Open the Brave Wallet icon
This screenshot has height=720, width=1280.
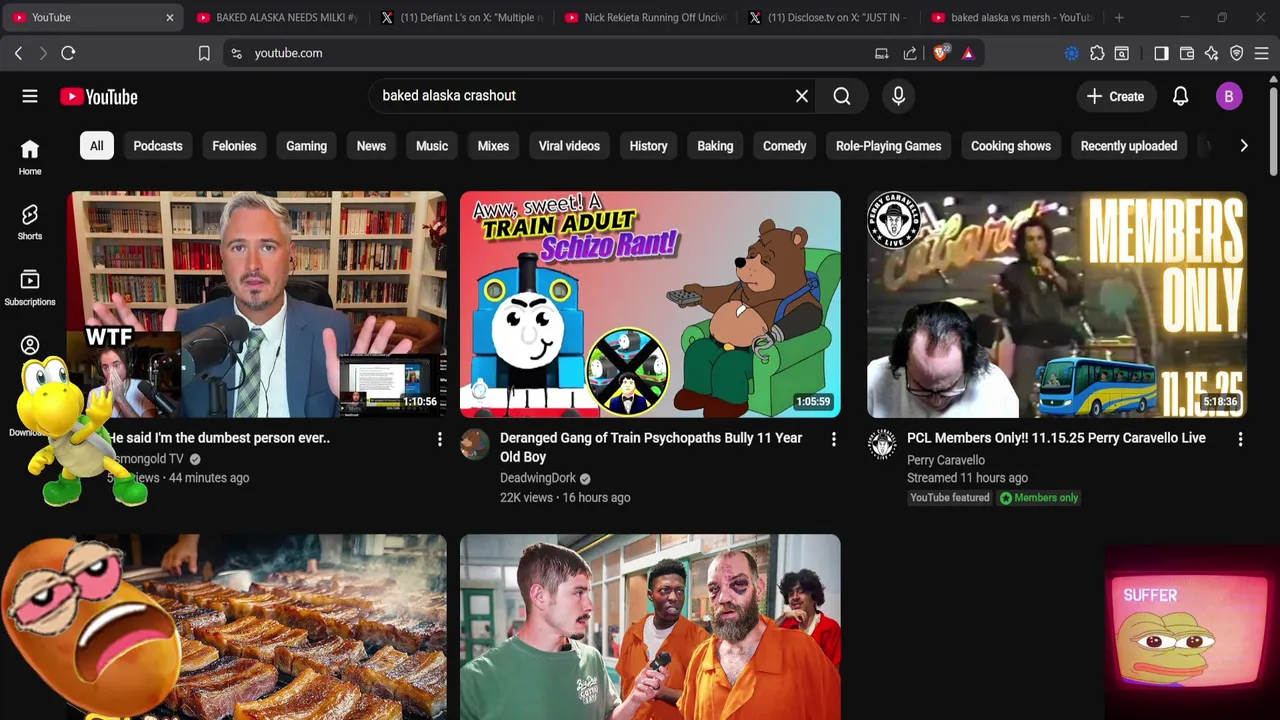(x=1187, y=53)
